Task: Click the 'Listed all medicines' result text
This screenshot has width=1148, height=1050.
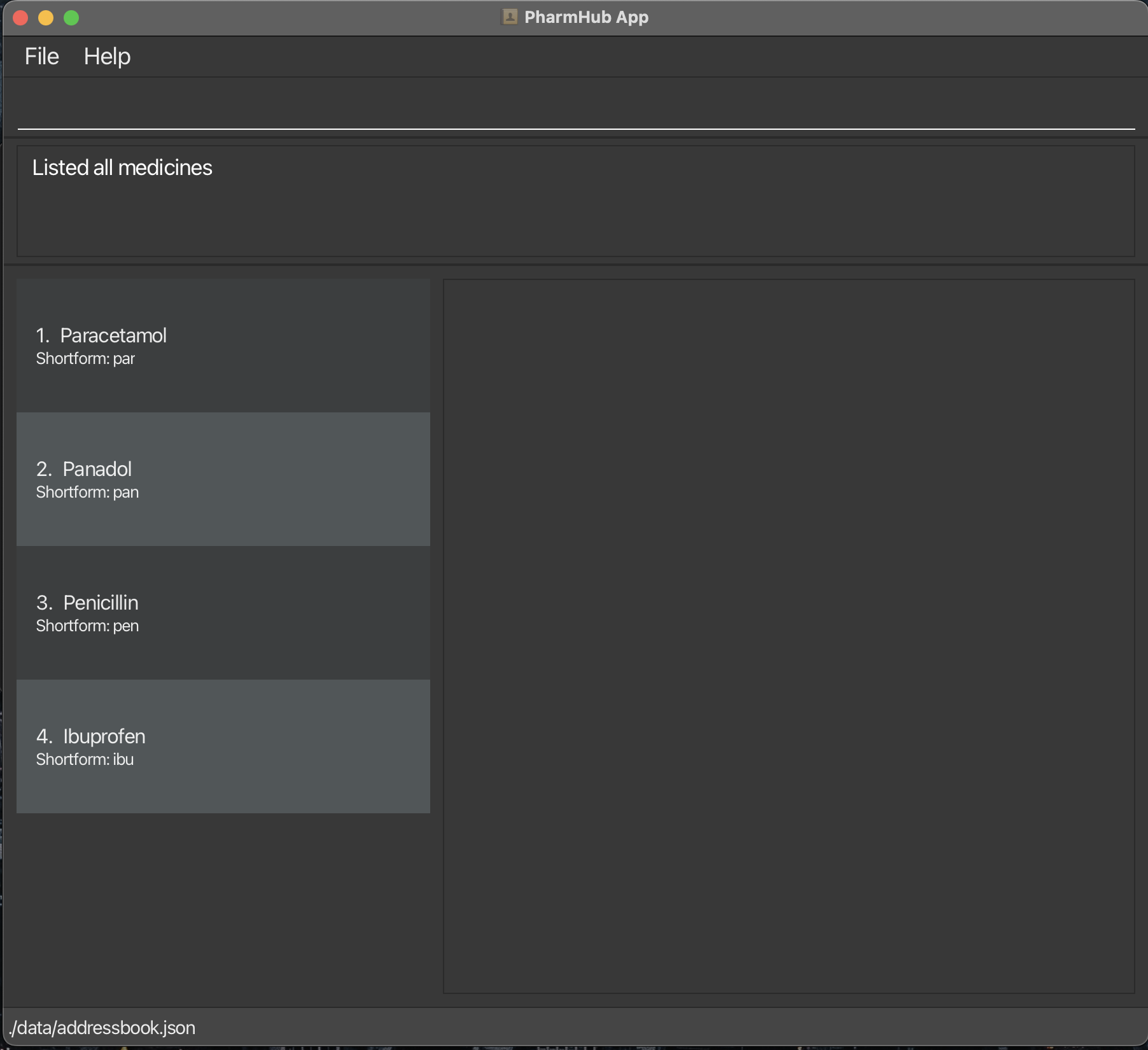Action: 122,167
